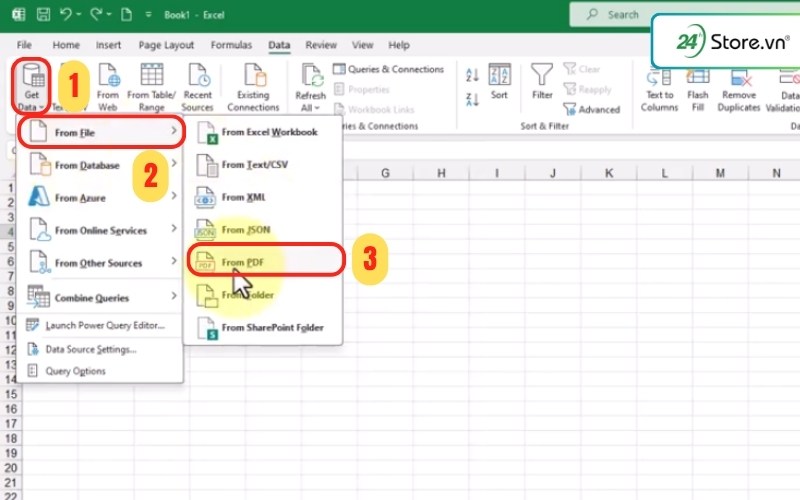The height and width of the screenshot is (500, 800).
Task: Create new workbook from Quick Access
Action: [x=126, y=14]
